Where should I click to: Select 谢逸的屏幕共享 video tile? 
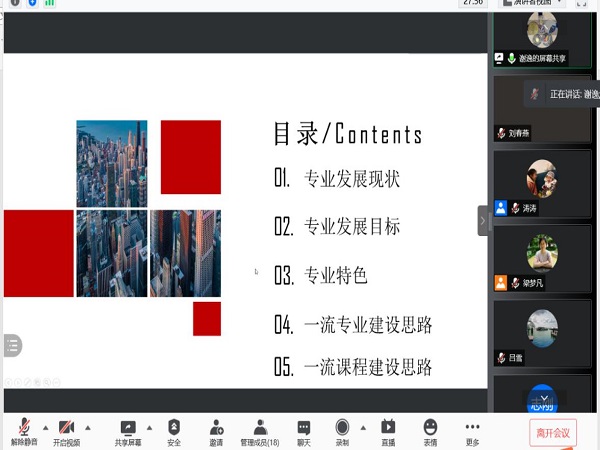point(542,40)
